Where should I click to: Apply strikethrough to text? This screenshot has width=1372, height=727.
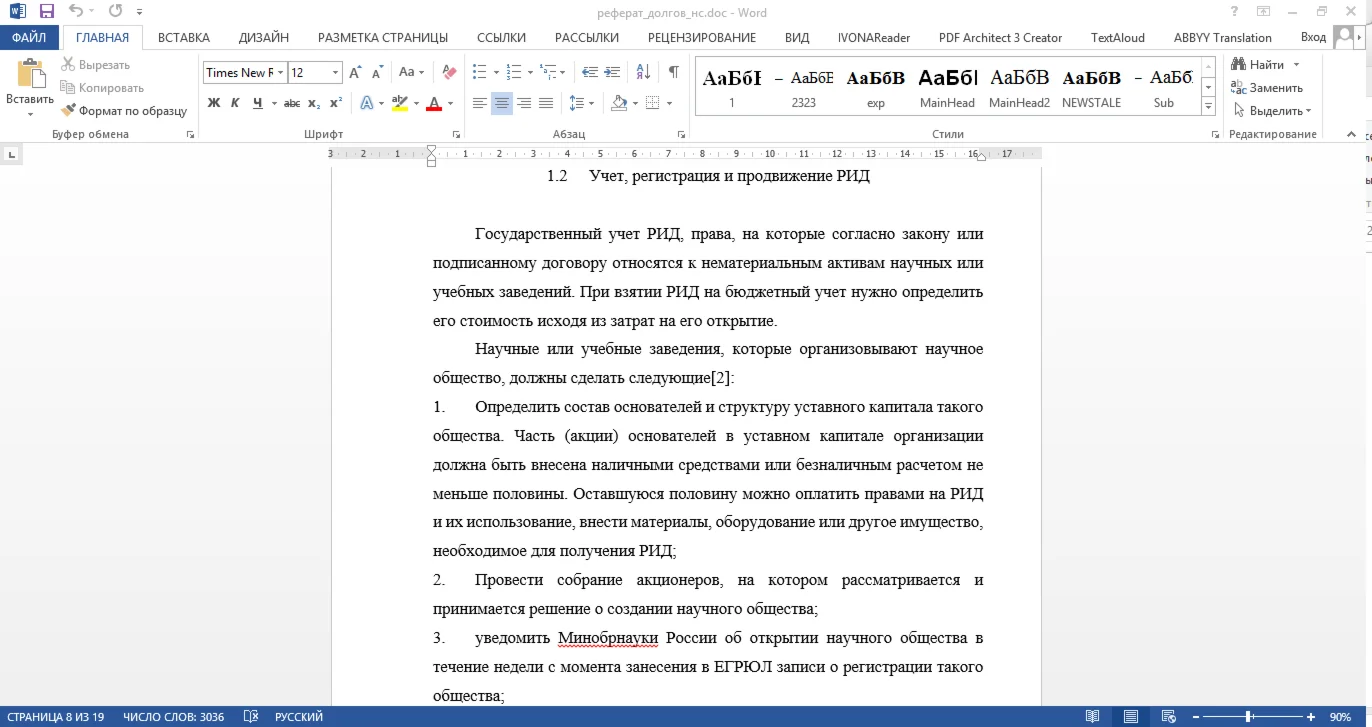292,103
